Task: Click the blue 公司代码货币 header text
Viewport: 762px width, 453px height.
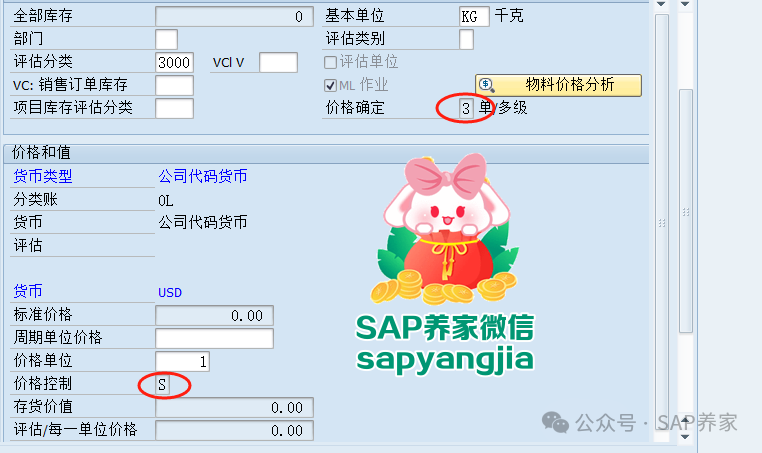Action: pos(203,176)
